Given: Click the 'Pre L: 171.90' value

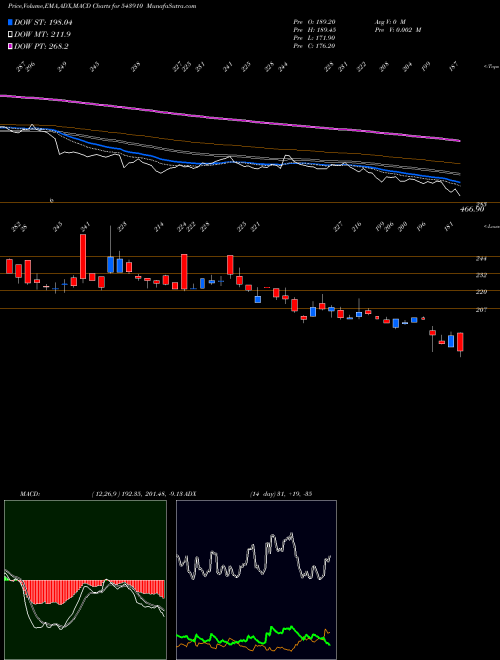Looking at the screenshot, I should pos(314,38).
